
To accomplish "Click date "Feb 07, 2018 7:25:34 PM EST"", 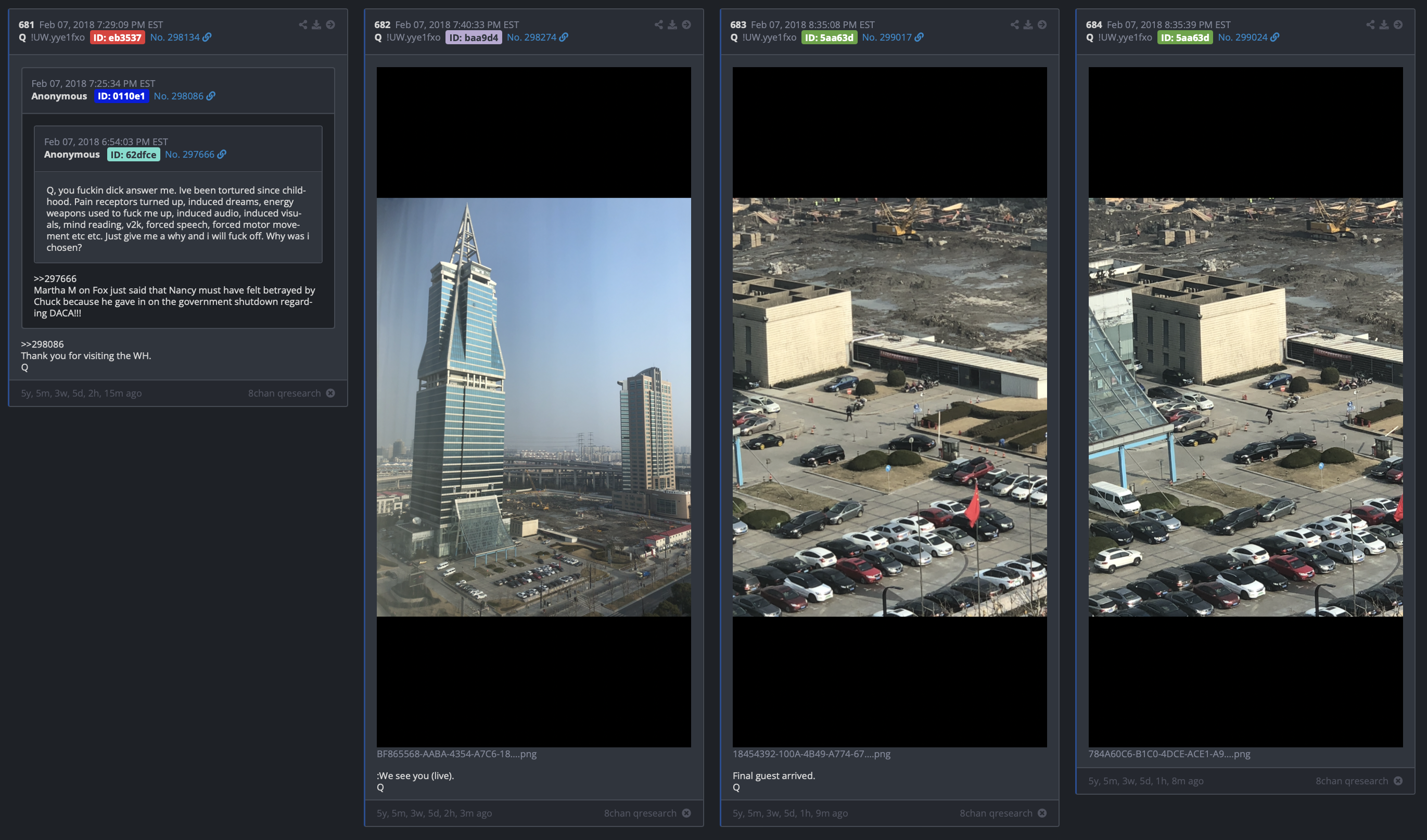I will pos(93,84).
